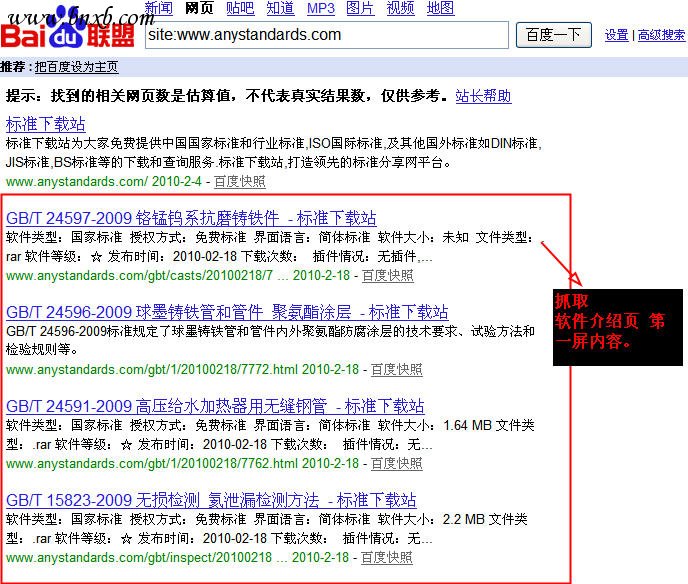View 百度快照 for the GB/T 24596-2009 result

396,369
